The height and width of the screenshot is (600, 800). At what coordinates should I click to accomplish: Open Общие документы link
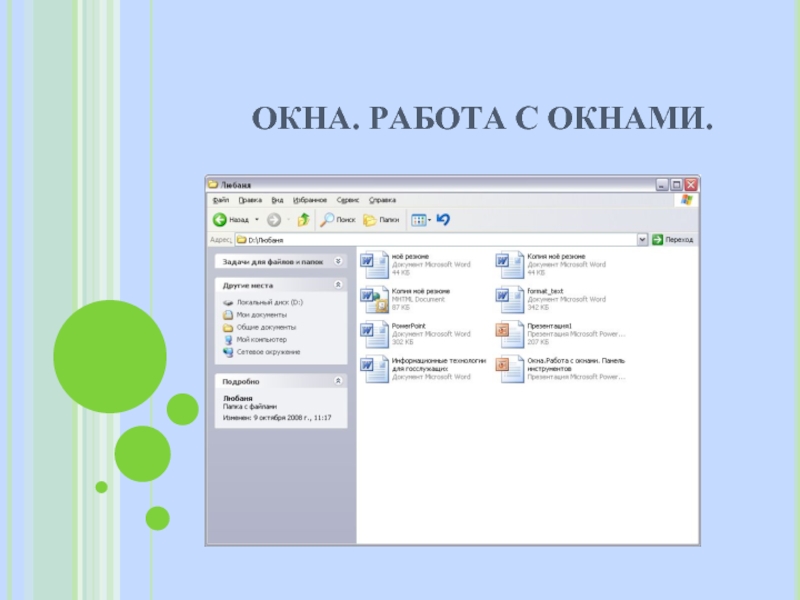point(266,328)
